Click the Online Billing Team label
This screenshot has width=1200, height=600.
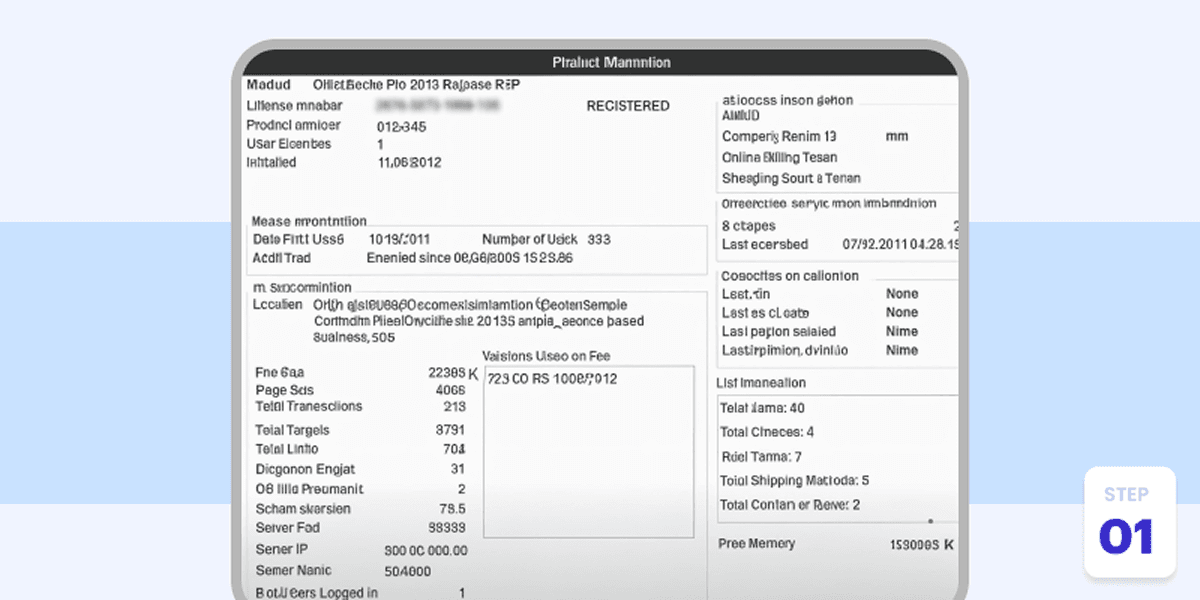[x=780, y=157]
